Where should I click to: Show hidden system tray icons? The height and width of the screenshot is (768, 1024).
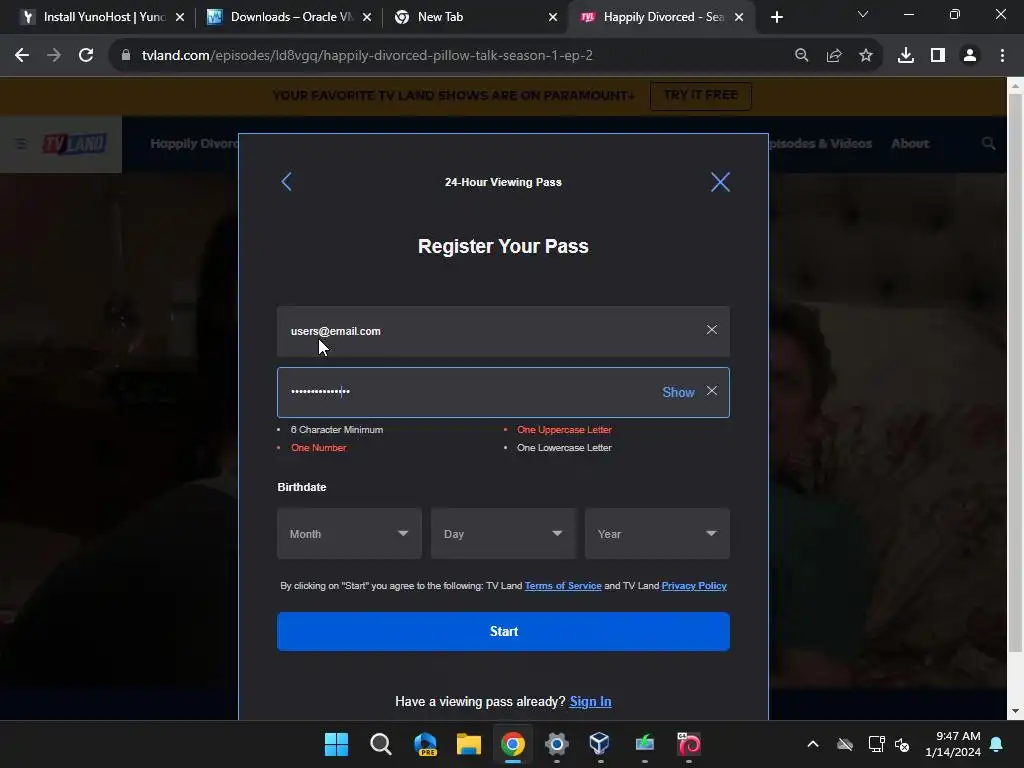tap(813, 744)
